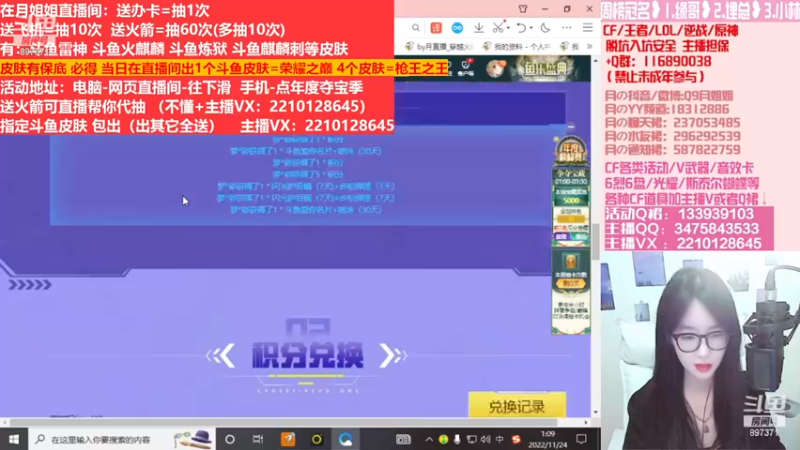Screen dimensions: 800x450
Task: Expand the bookmarks overflow chevron
Action: (589, 46)
